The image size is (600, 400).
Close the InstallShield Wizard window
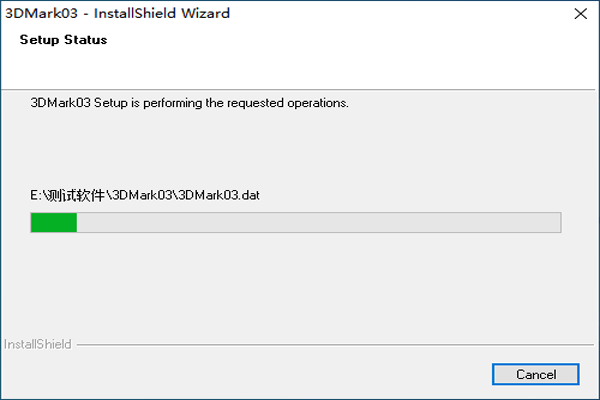(x=581, y=14)
